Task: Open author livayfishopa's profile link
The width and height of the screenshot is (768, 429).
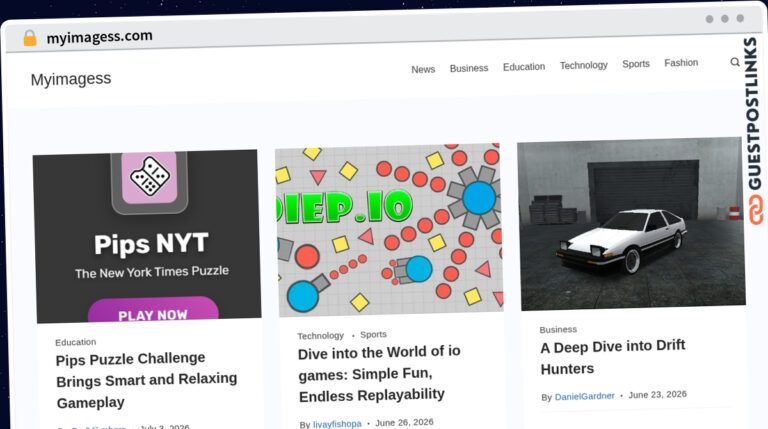Action: pos(337,424)
